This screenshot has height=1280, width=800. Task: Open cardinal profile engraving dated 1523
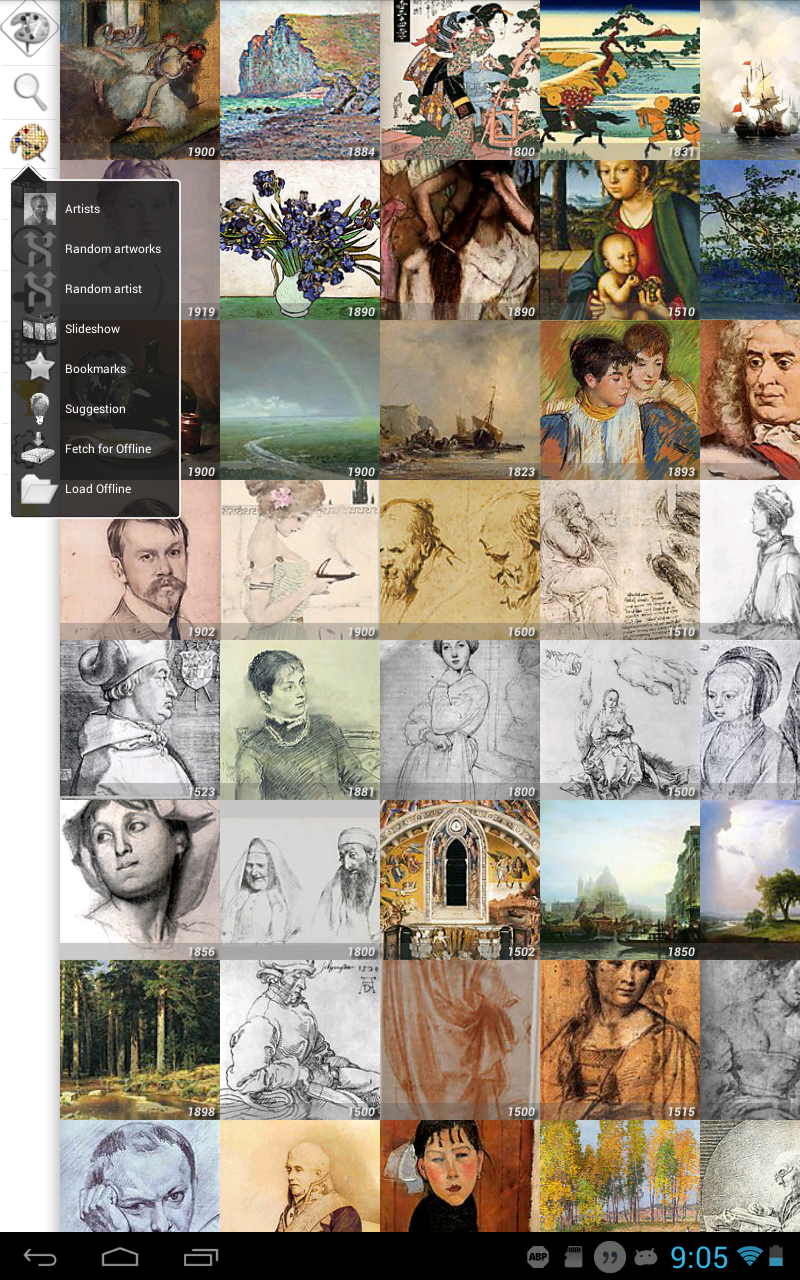(x=140, y=720)
